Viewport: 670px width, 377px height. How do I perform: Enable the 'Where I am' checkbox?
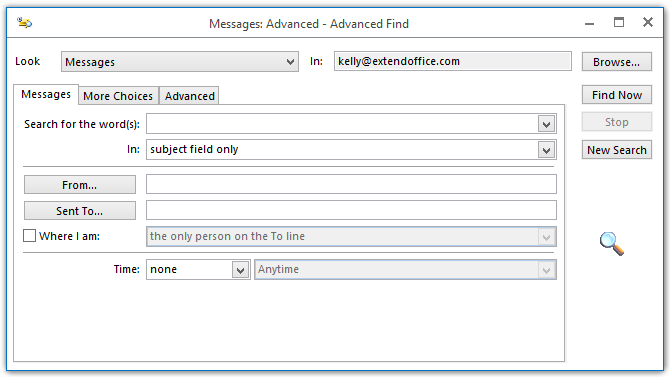pos(29,236)
